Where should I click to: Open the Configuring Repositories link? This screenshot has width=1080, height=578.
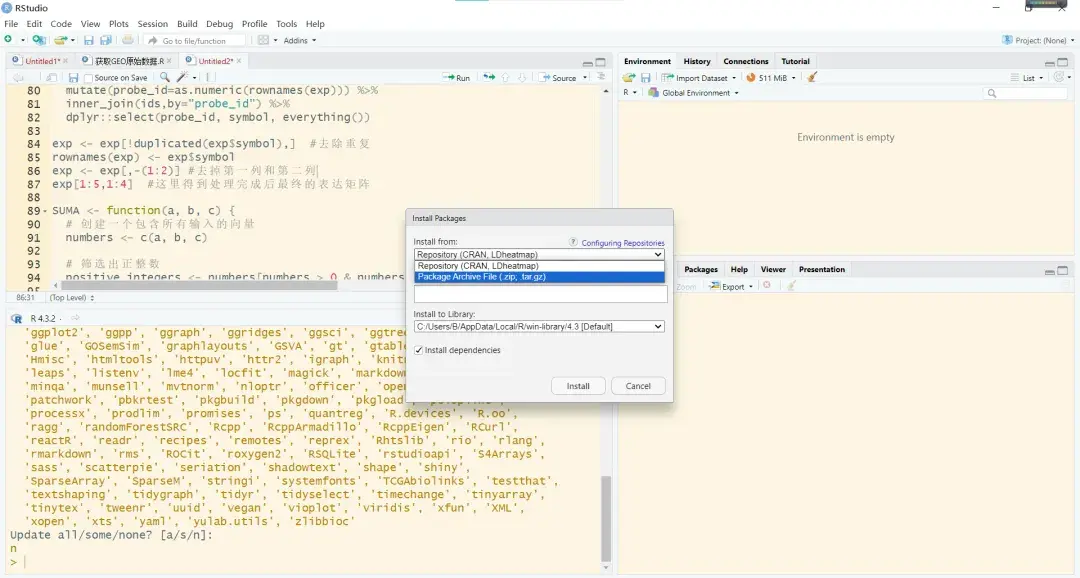pos(622,243)
